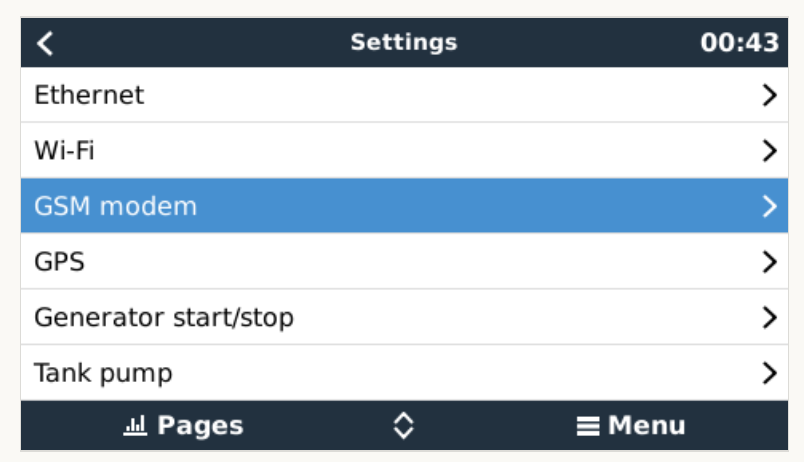The width and height of the screenshot is (804, 462).
Task: Click the Generator start/stop chevron arrow
Action: [769, 317]
